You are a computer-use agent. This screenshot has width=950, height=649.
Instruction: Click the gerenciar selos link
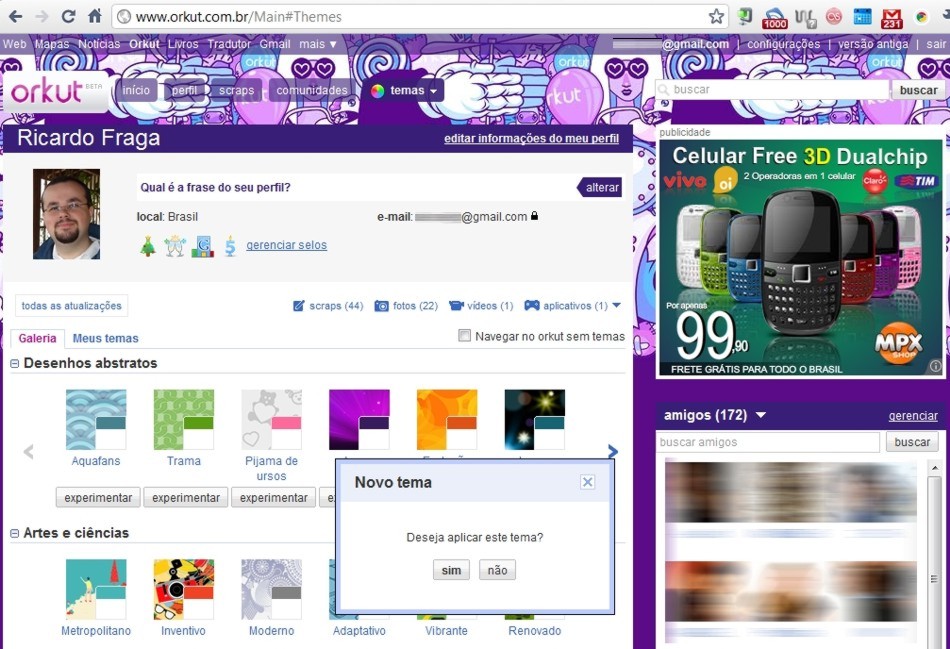tap(287, 244)
